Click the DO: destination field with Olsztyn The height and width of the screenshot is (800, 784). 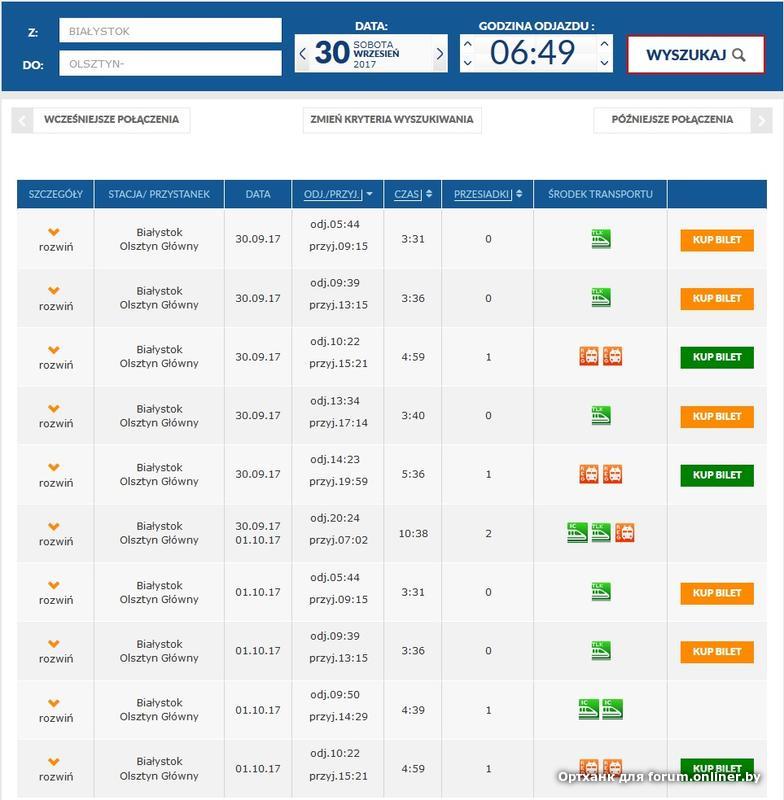(170, 63)
